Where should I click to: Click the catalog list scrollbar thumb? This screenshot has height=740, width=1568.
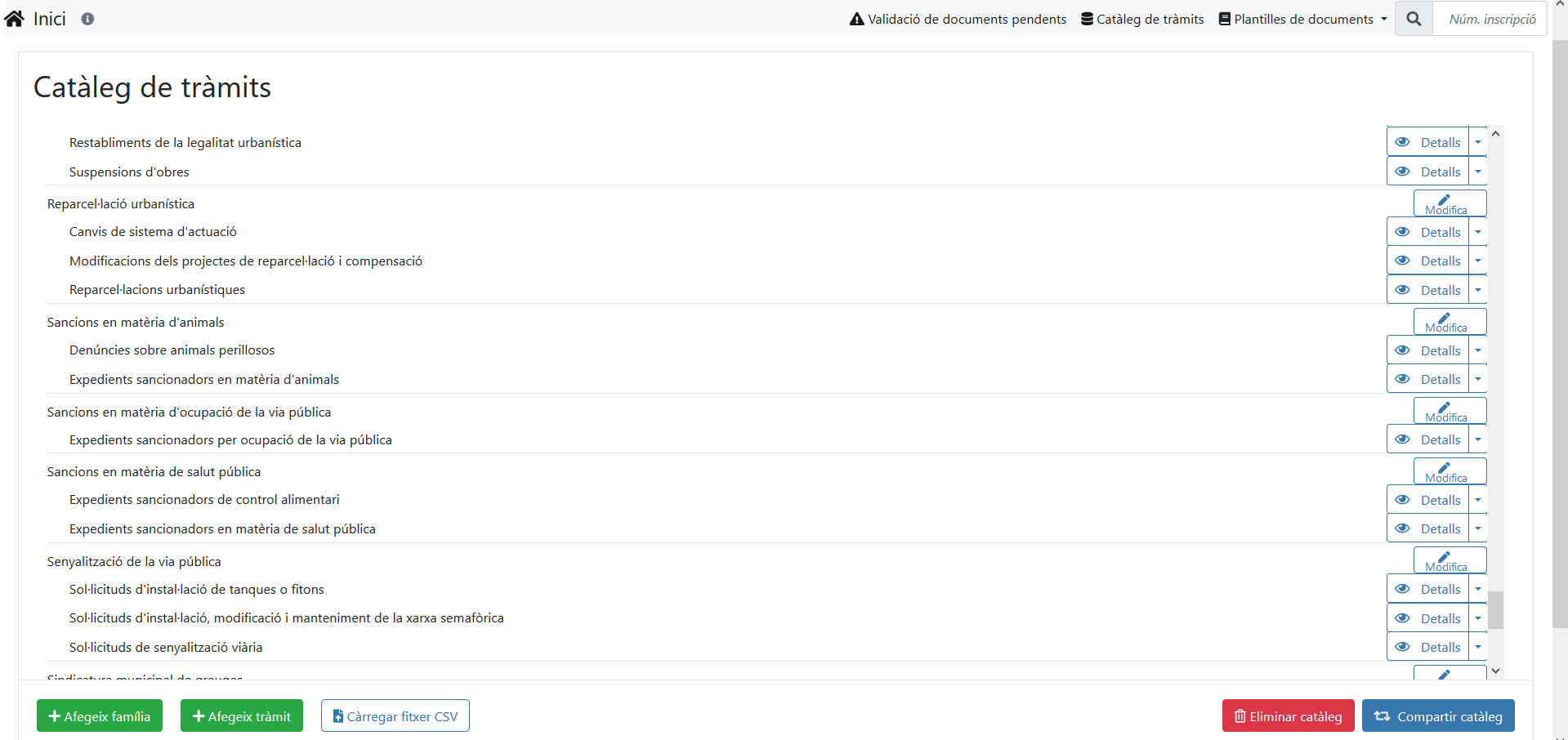point(1495,610)
